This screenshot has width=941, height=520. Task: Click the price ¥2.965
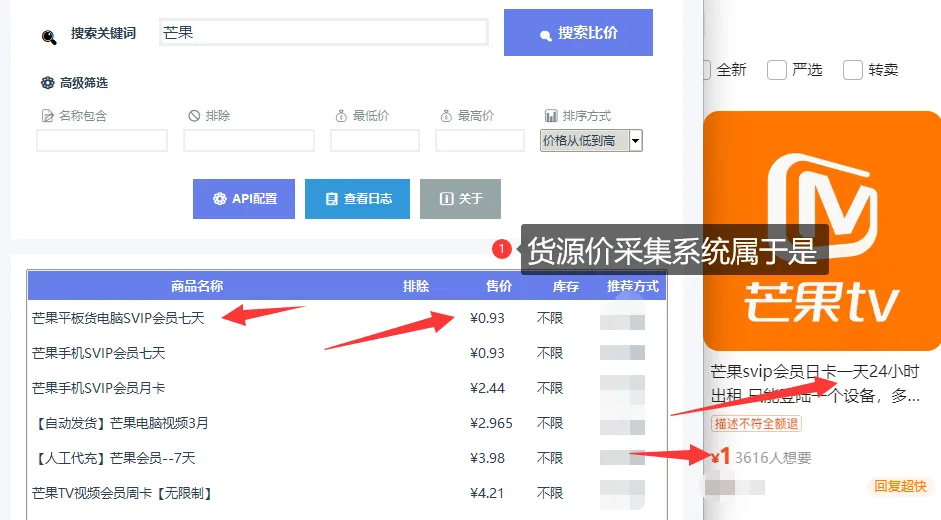[491, 423]
